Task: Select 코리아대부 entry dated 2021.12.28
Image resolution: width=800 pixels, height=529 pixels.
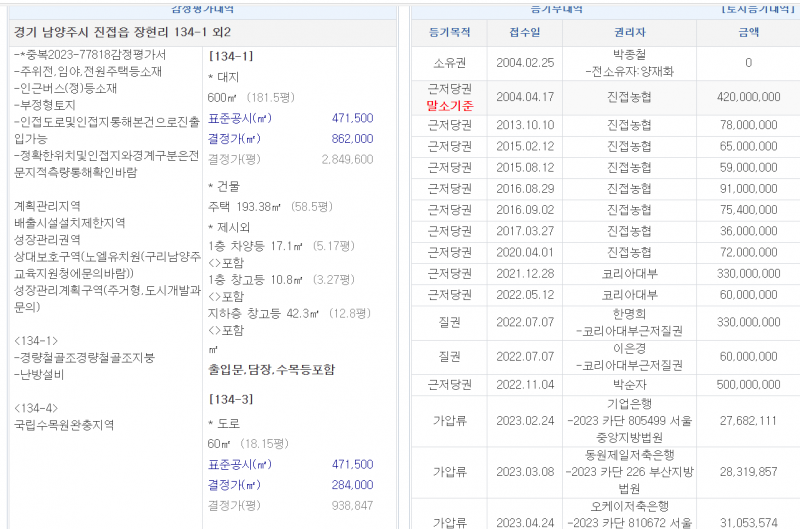Action: [630, 273]
